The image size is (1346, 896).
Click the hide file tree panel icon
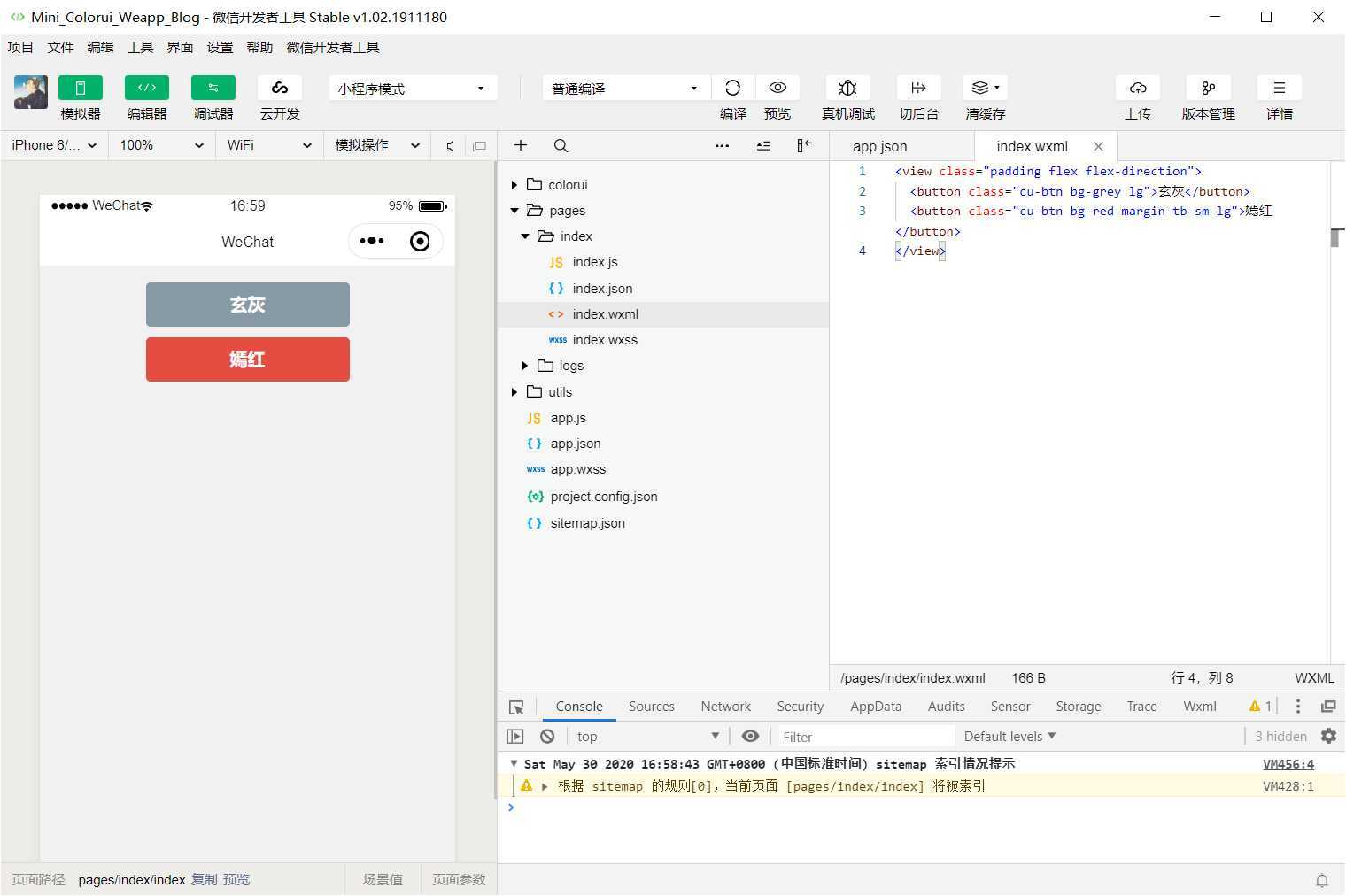[804, 145]
